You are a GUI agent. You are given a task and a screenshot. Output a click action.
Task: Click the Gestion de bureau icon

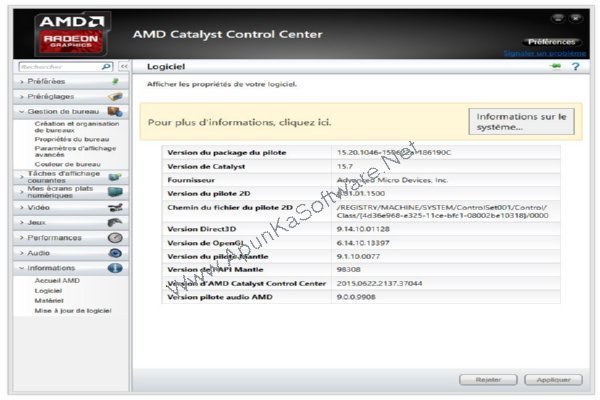(115, 112)
